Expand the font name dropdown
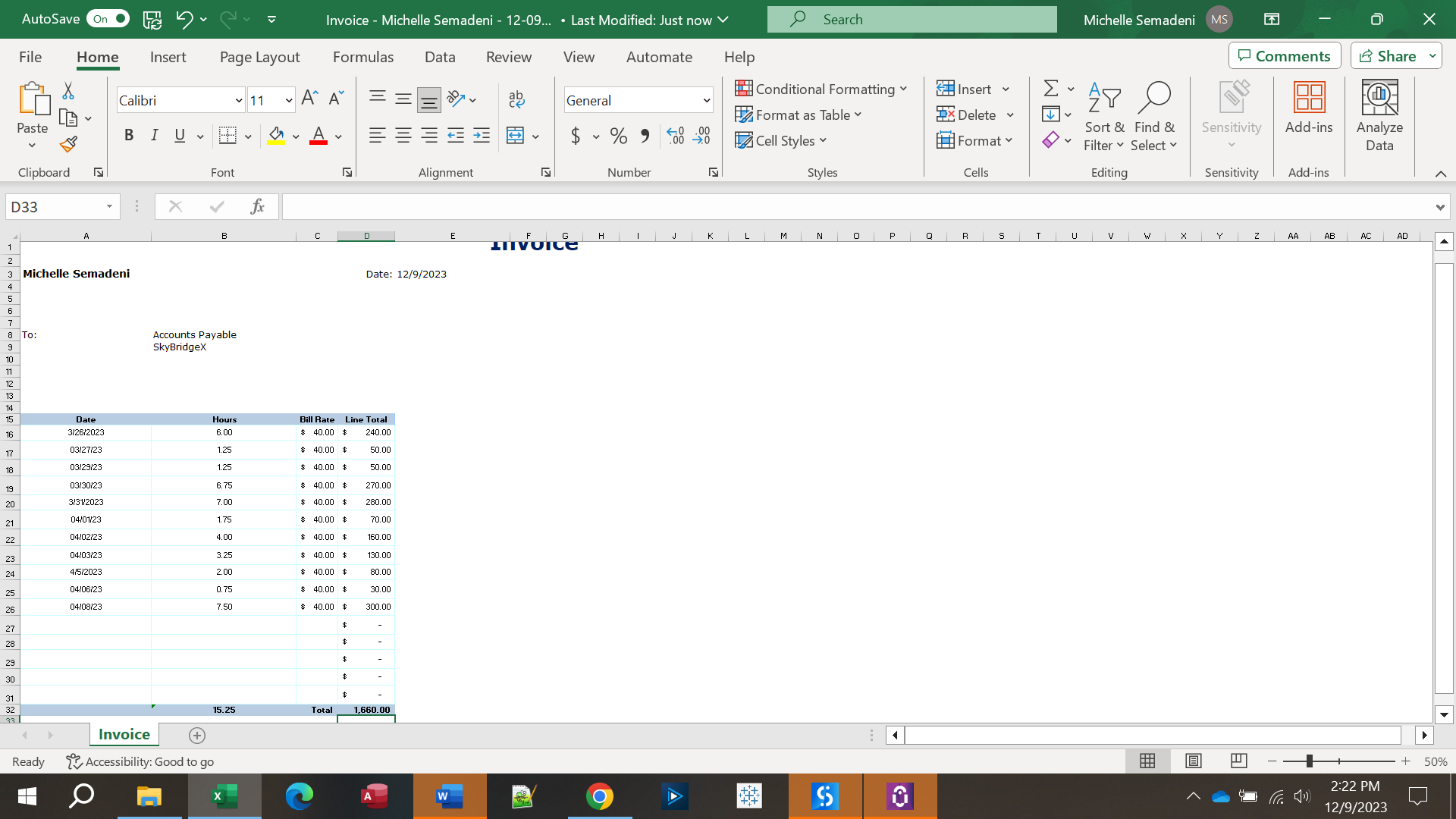This screenshot has width=1456, height=819. point(238,100)
